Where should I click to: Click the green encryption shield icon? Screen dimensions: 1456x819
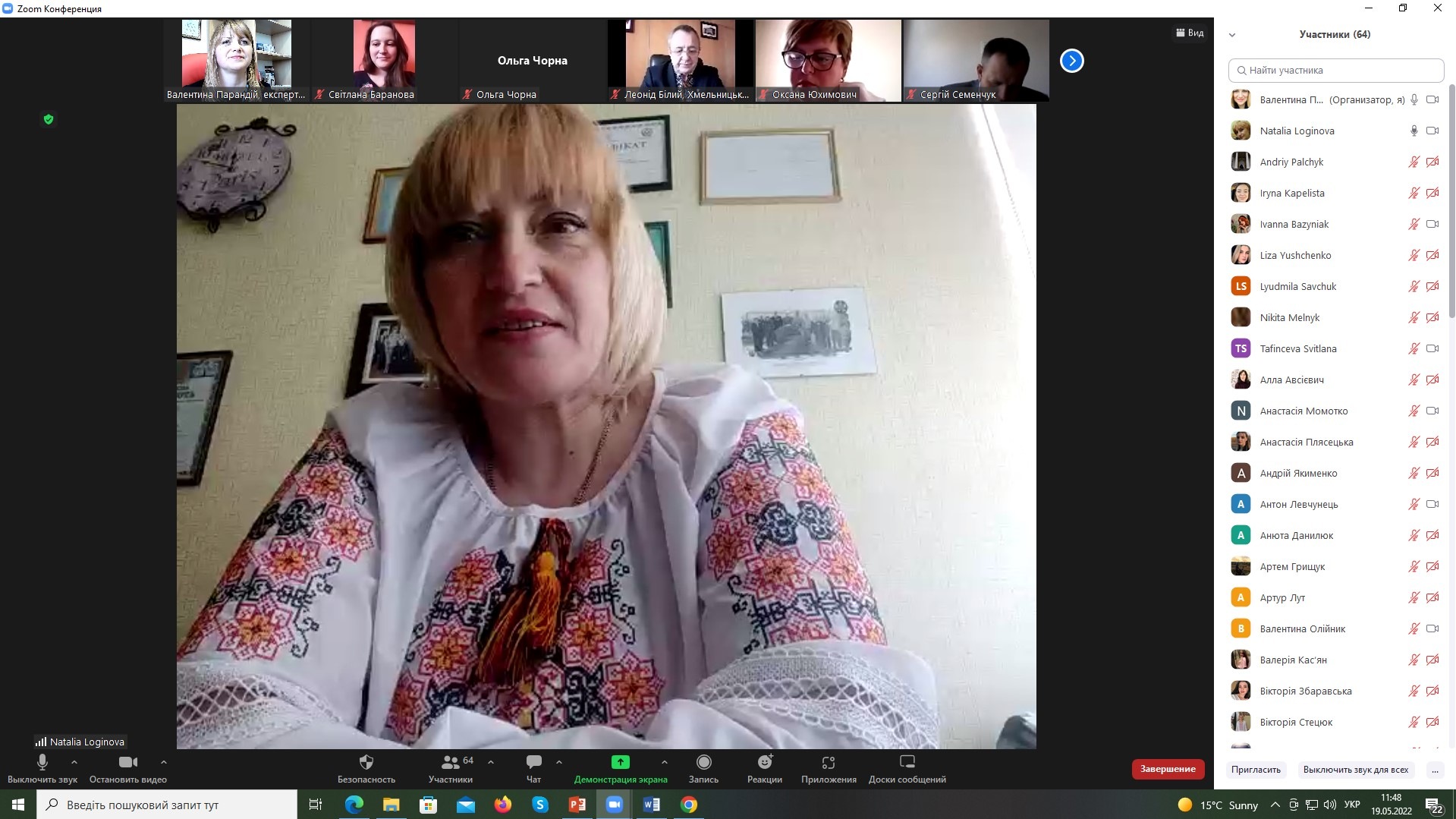[x=49, y=119]
